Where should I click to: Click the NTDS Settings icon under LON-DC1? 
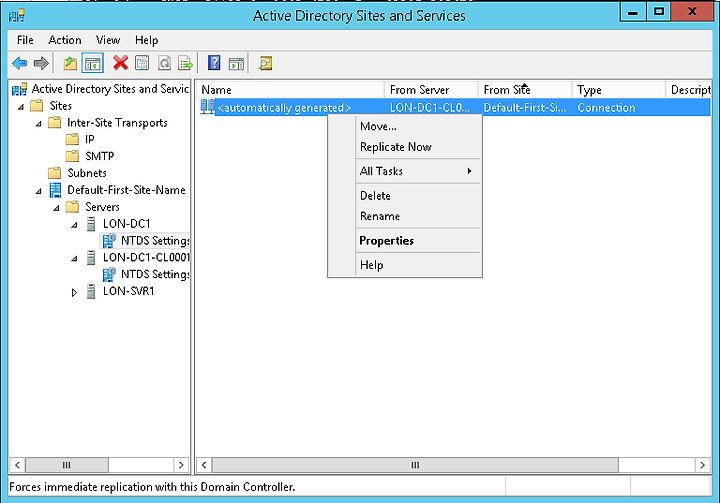(x=109, y=240)
